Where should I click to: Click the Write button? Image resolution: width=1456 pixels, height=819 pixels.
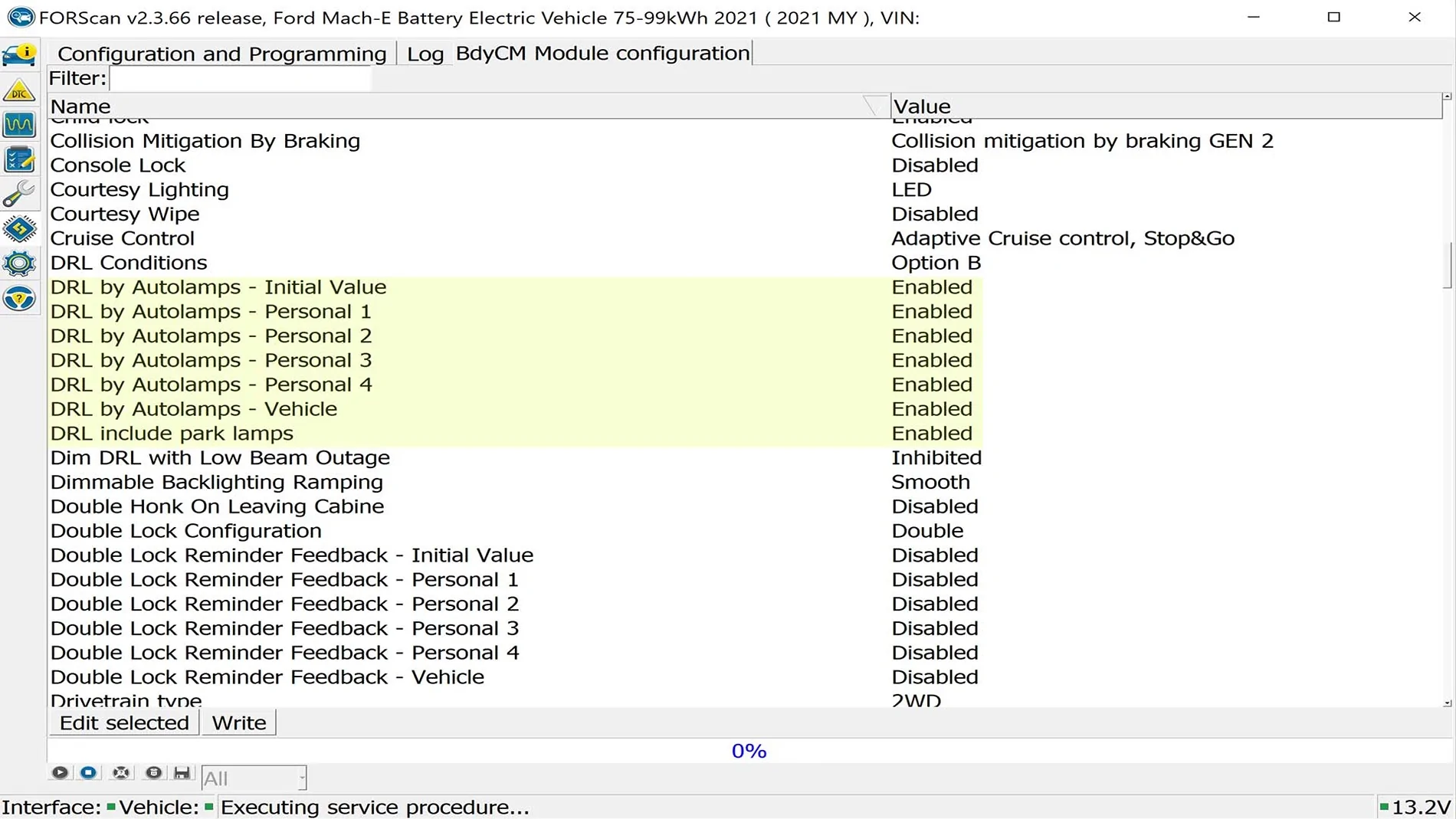click(239, 722)
